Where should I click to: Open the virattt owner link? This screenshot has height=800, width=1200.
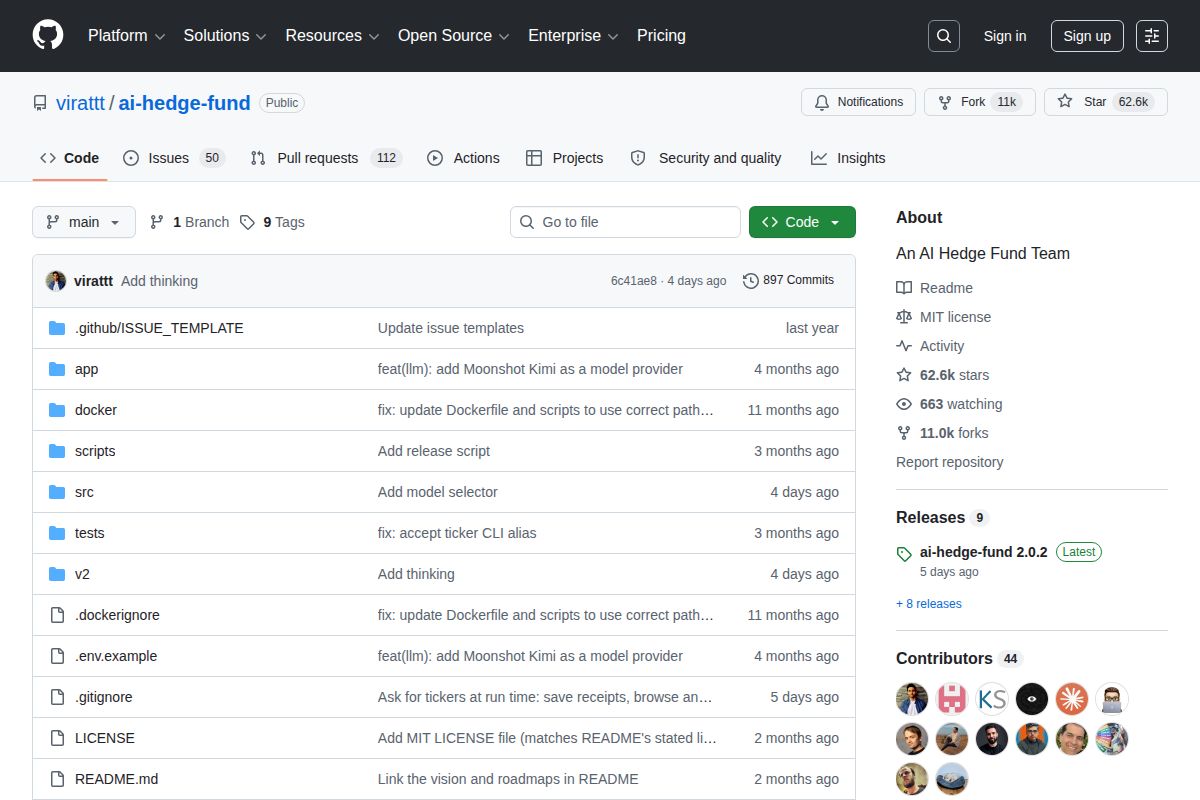point(80,103)
